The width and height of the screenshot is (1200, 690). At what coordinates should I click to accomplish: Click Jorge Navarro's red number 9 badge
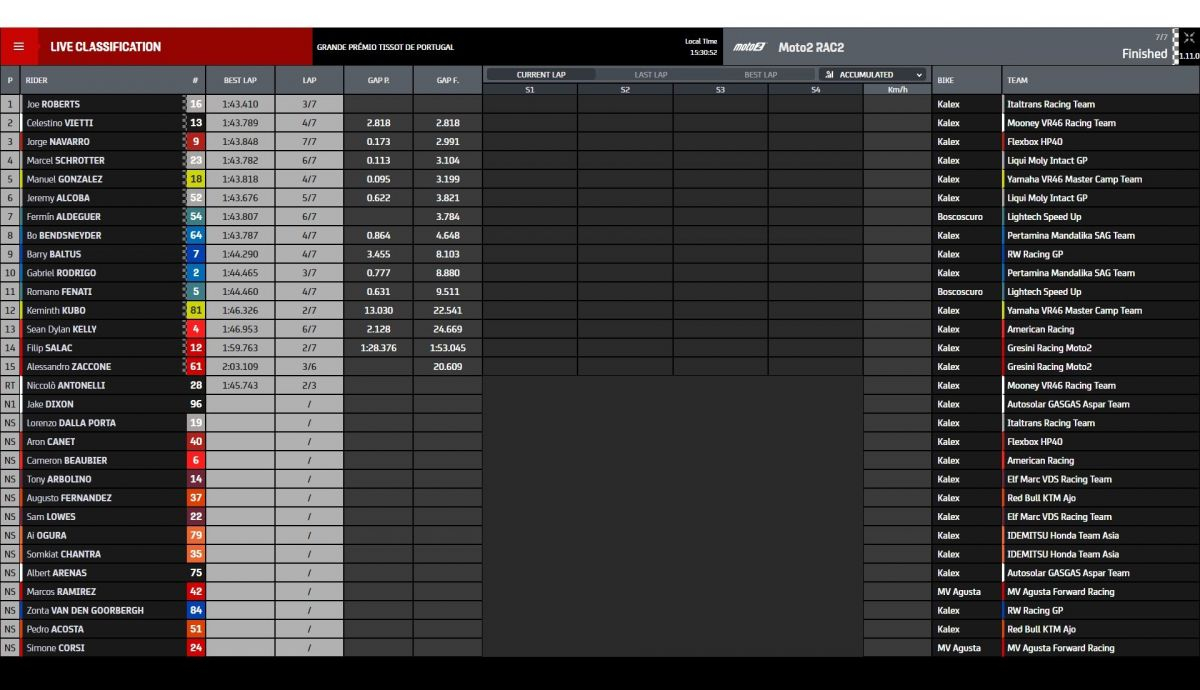(195, 141)
